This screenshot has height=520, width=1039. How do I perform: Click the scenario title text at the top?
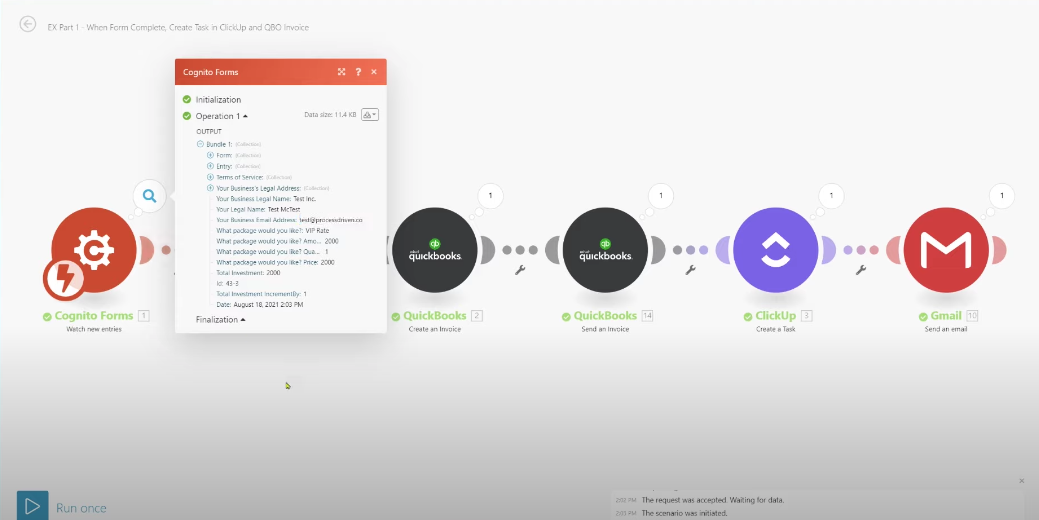178,27
